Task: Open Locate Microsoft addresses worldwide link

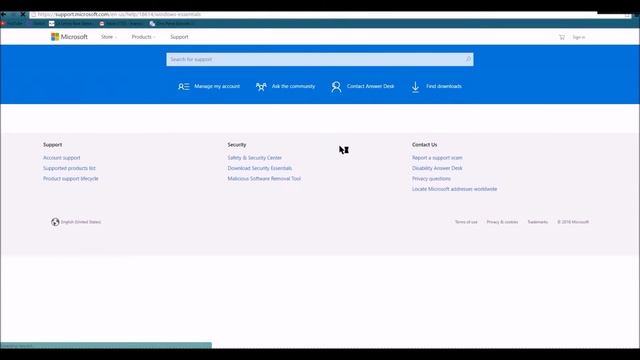Action: pyautogui.click(x=454, y=189)
